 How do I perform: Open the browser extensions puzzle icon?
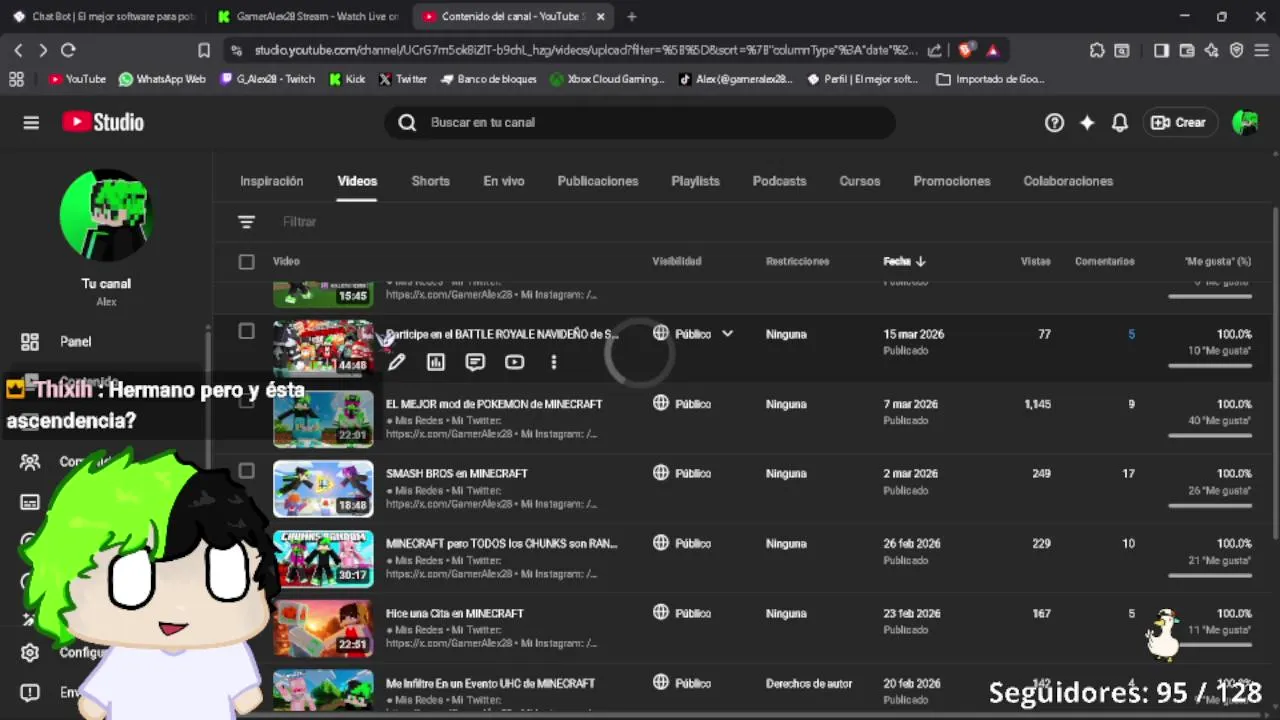pos(1097,50)
